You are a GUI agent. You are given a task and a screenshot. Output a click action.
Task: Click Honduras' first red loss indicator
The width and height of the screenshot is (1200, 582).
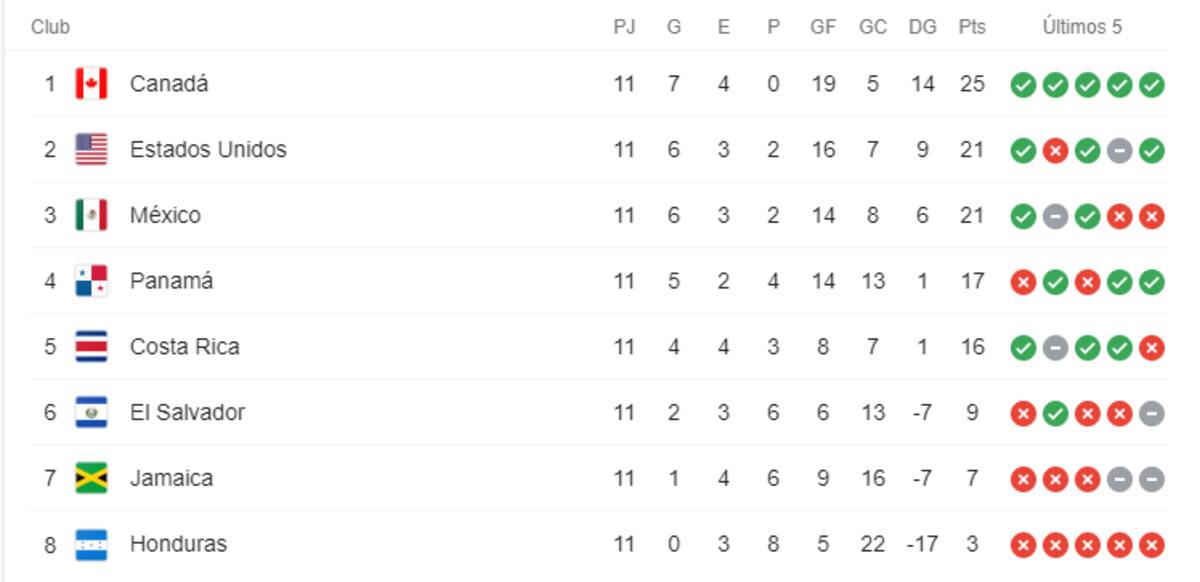pos(1022,545)
